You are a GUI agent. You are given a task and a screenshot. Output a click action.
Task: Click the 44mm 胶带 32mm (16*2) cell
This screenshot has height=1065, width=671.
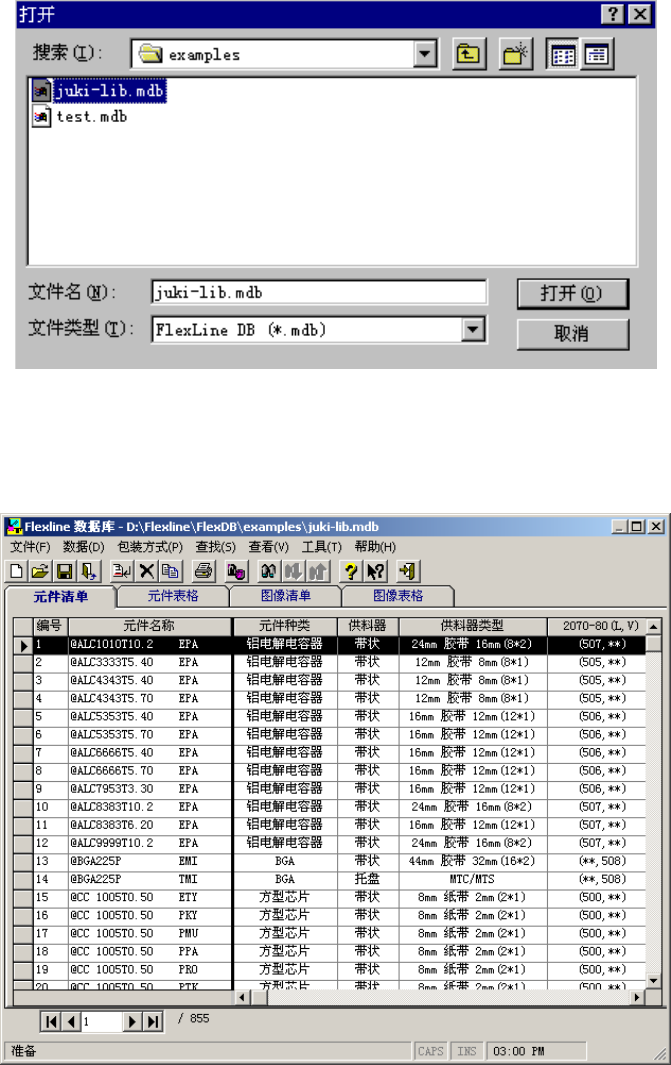point(473,861)
